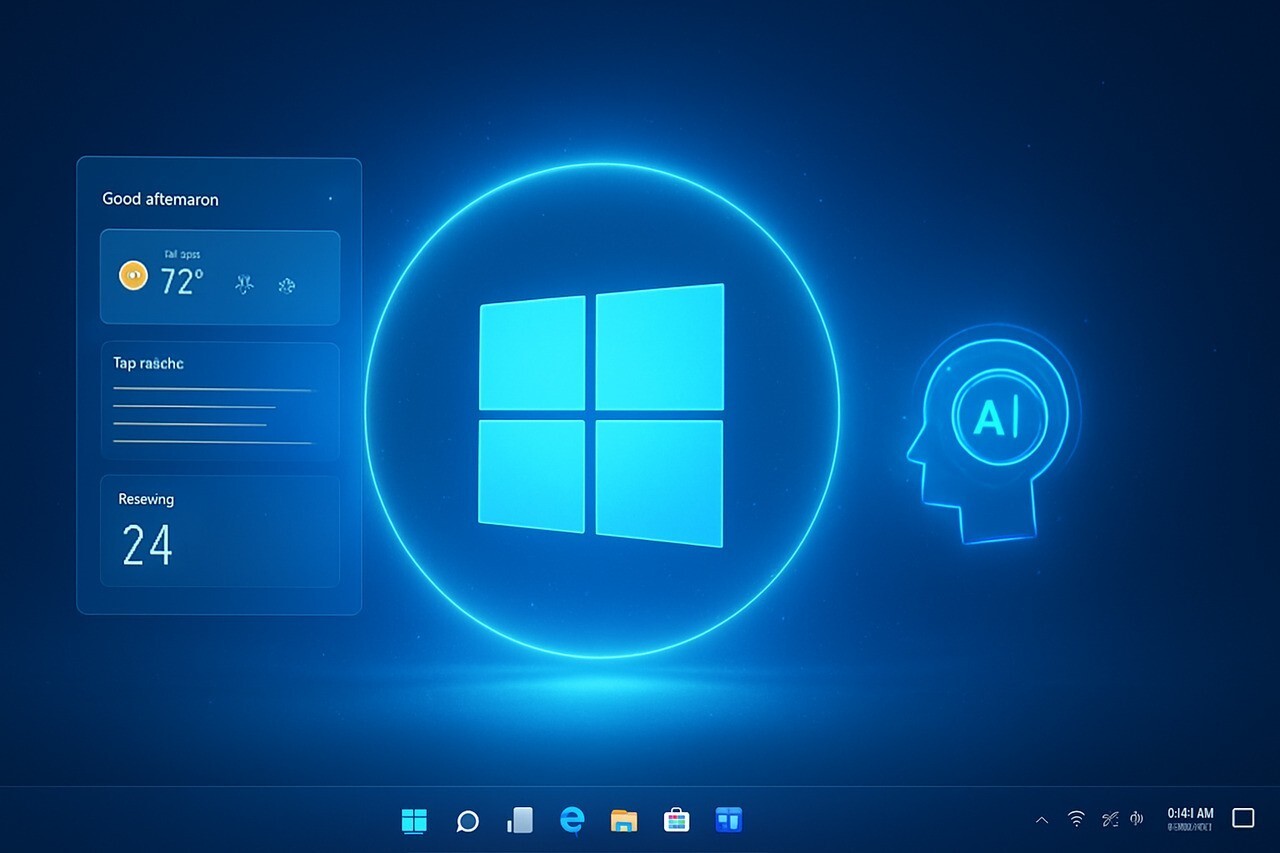Click the blue widgets app icon in taskbar
This screenshot has width=1280, height=853.
729,820
